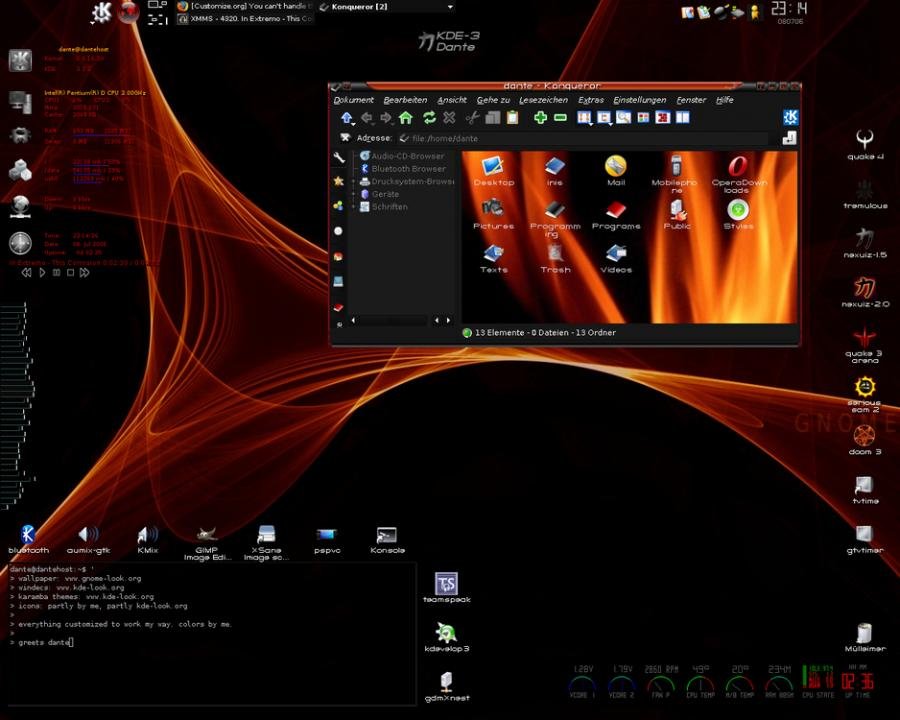
Task: Click the green Home button in Konqueror toolbar
Action: [x=406, y=118]
